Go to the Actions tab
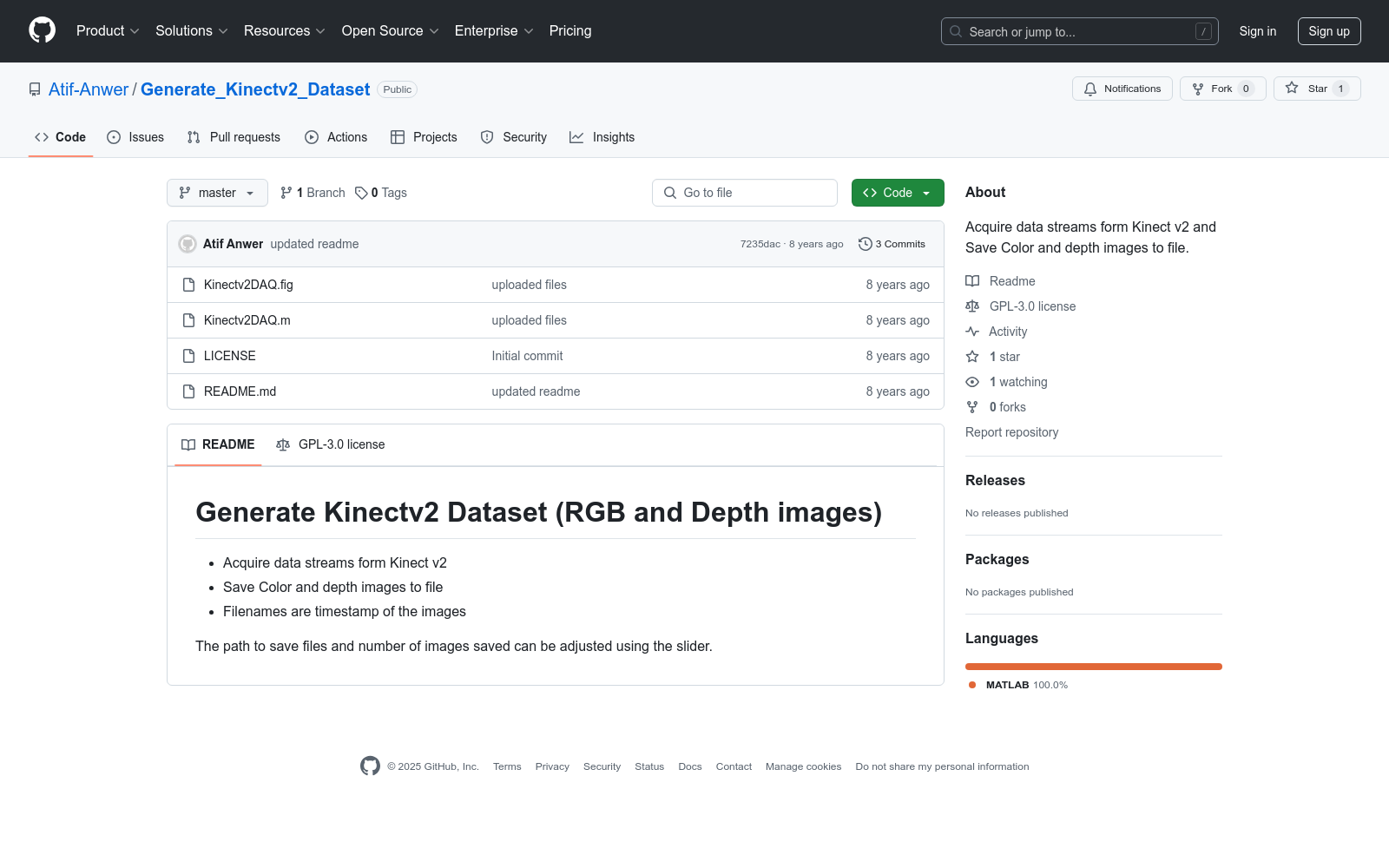Screen dimensions: 1389x868 (x=336, y=137)
